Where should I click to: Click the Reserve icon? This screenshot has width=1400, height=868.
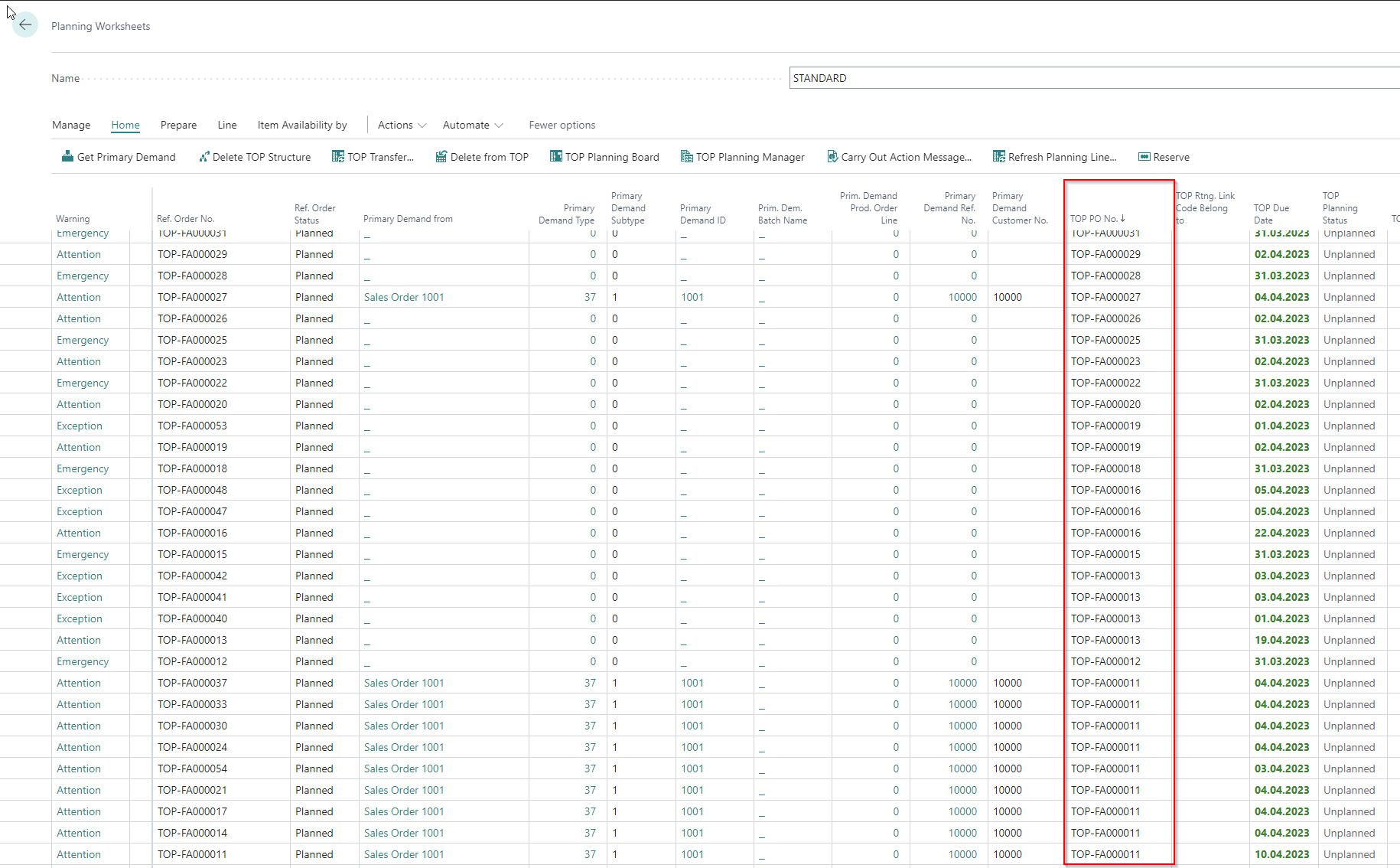(x=1144, y=157)
